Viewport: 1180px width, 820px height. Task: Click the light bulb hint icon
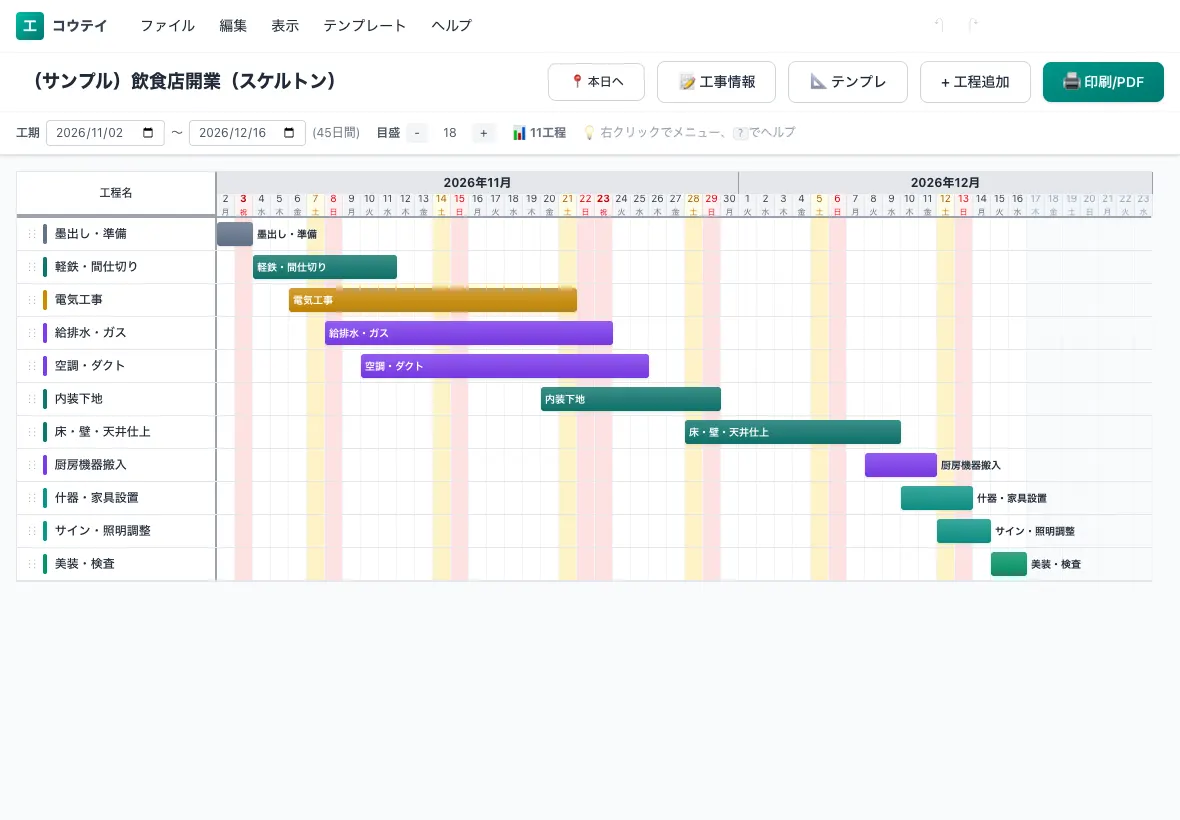click(589, 132)
